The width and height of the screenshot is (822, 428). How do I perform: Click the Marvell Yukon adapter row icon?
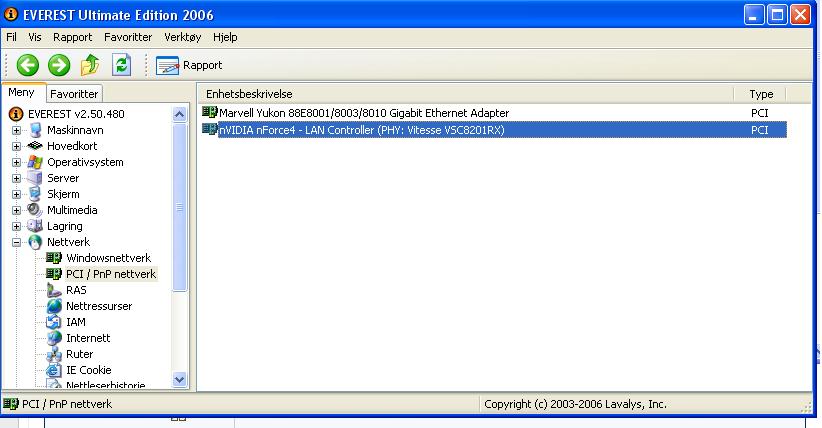(210, 112)
